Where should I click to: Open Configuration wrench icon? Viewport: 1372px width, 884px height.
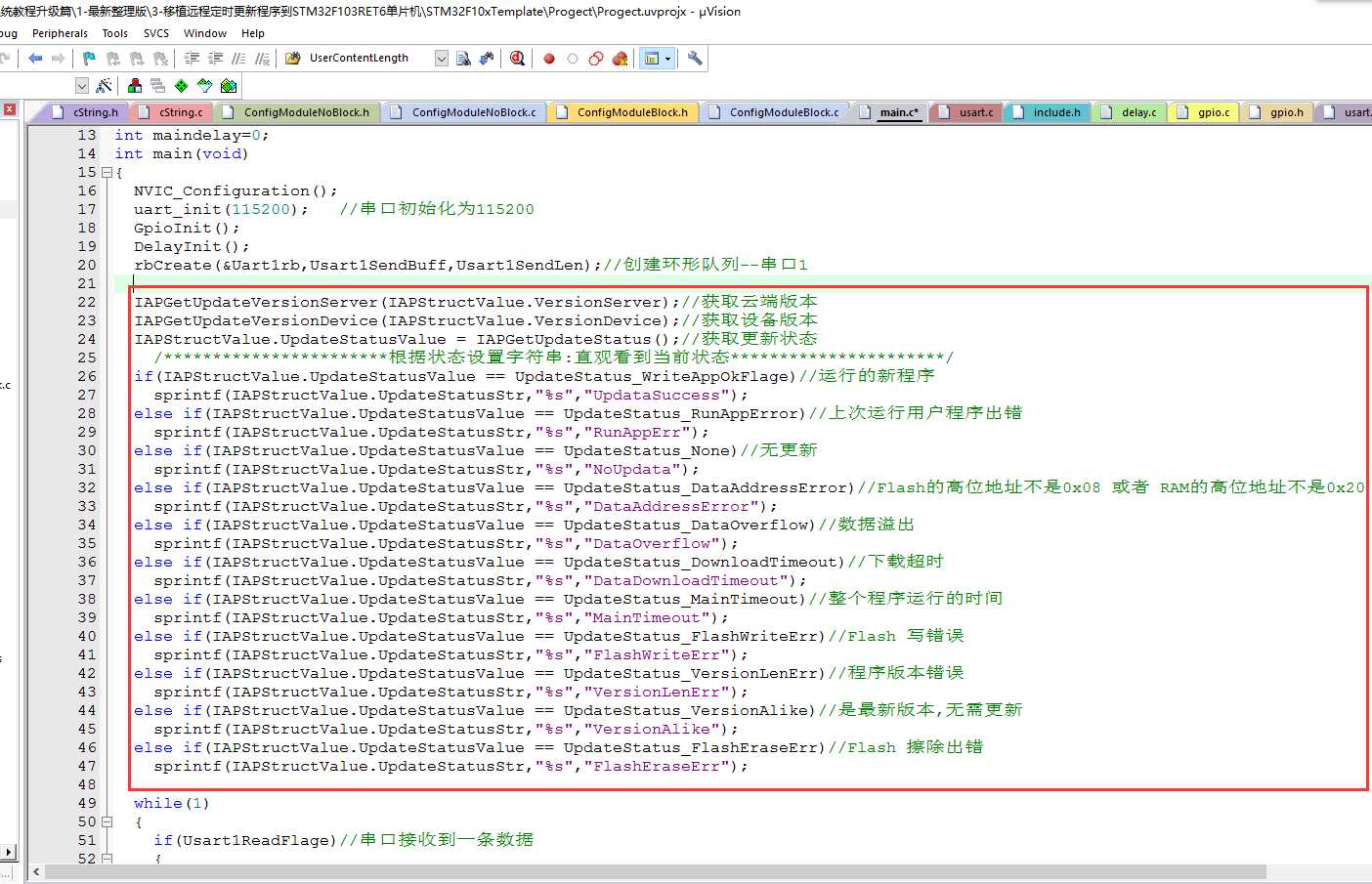(x=695, y=59)
